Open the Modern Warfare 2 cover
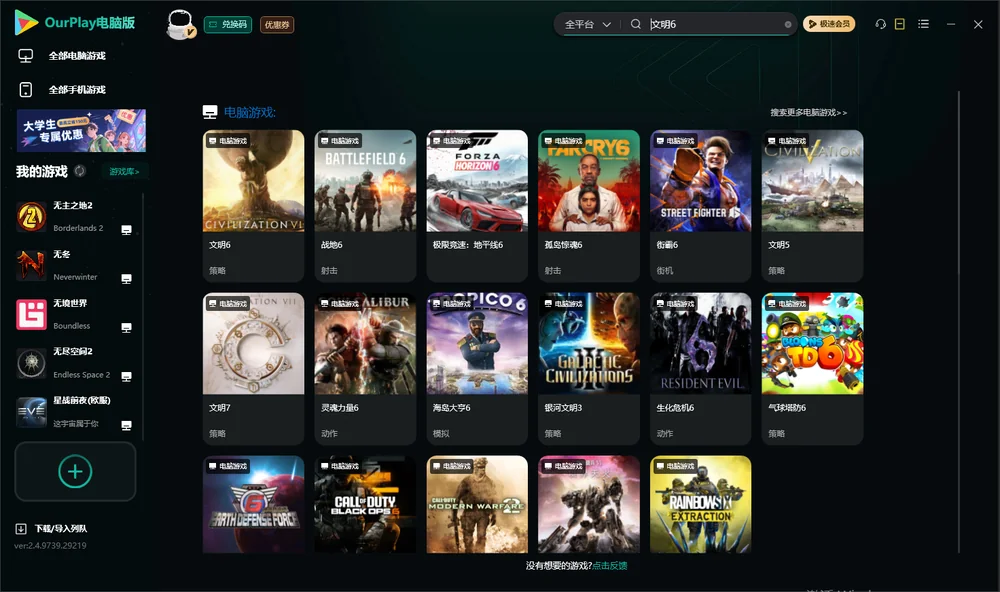Viewport: 1000px width, 592px height. coord(477,504)
